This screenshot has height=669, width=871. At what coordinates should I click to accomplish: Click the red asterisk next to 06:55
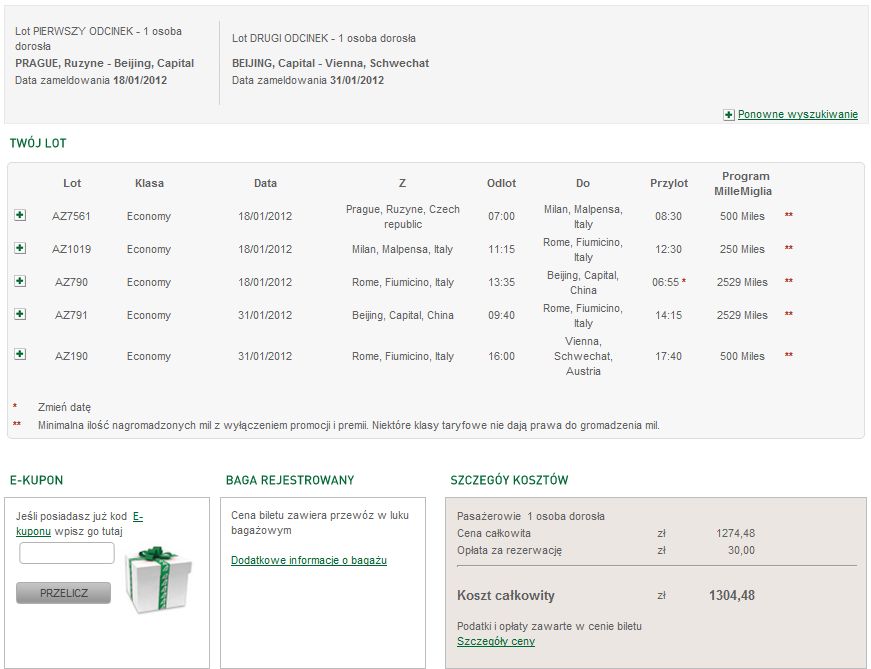[x=684, y=281]
